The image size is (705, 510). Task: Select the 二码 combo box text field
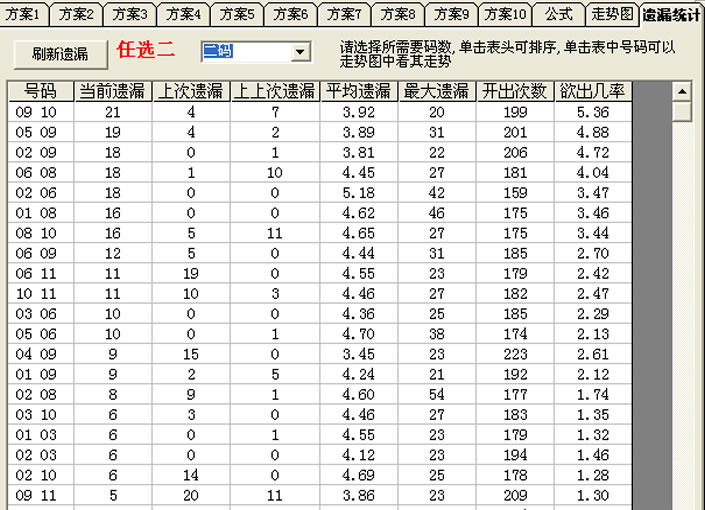pos(245,52)
